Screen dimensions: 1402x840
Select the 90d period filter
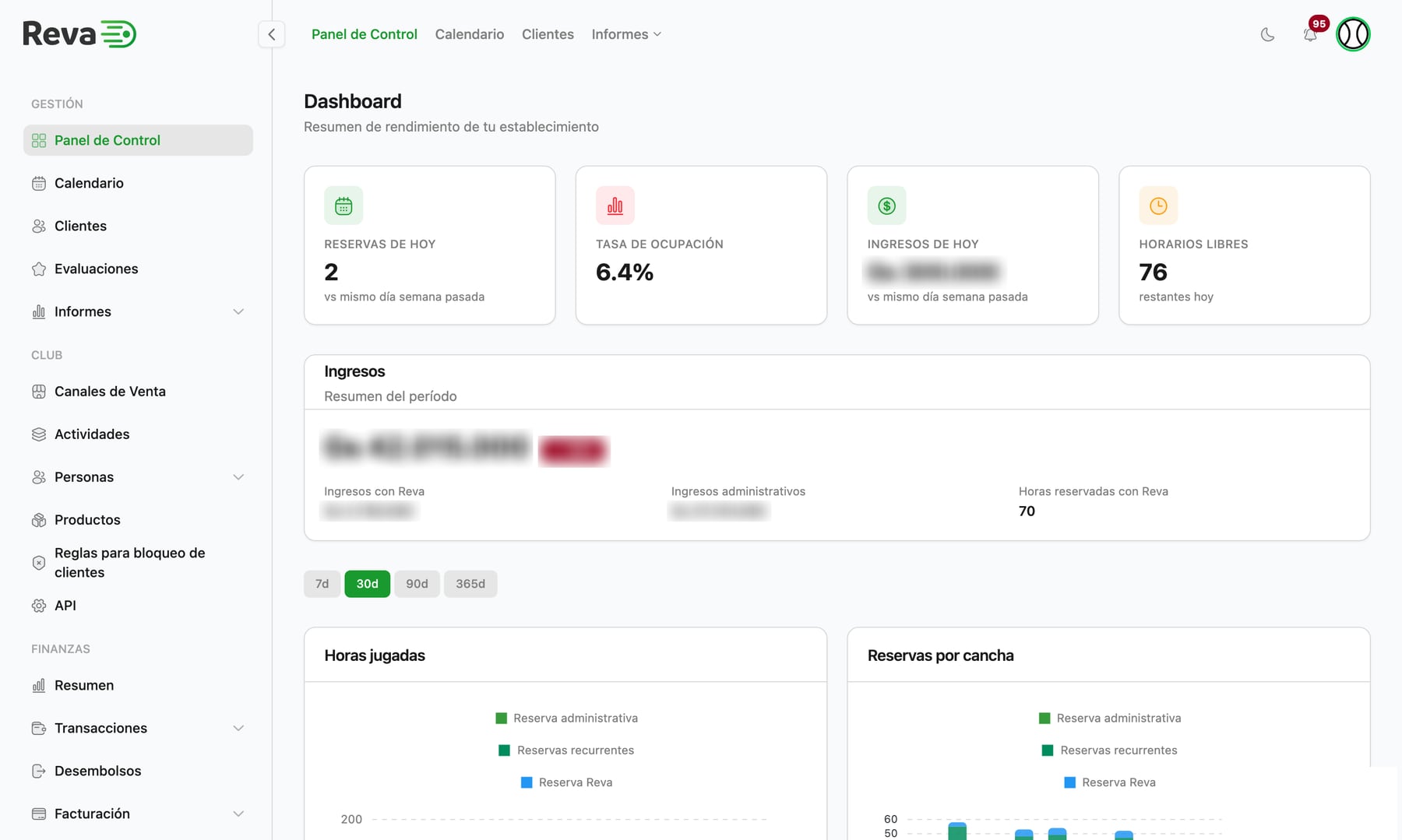click(x=417, y=584)
